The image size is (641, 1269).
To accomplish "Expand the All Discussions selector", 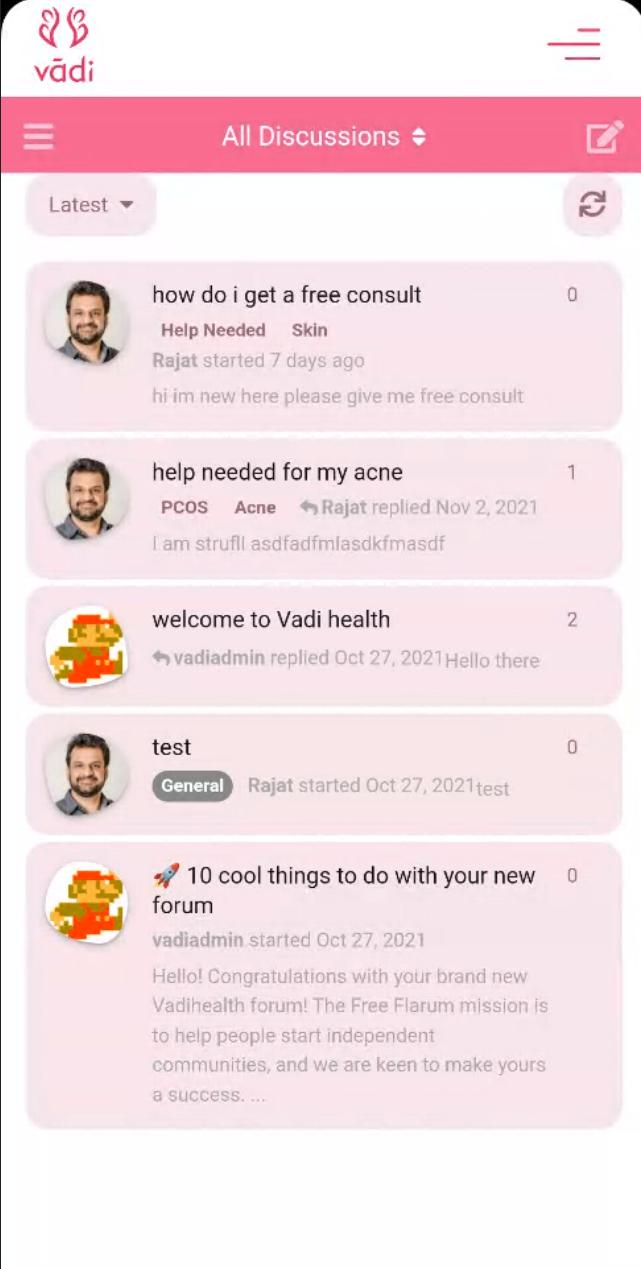I will tap(324, 136).
